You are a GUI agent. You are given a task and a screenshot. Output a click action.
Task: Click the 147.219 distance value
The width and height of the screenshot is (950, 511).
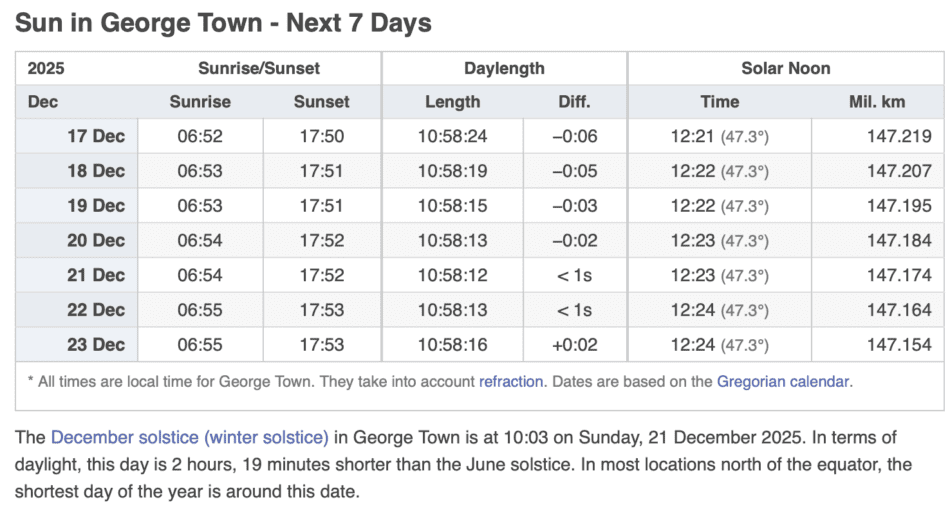click(x=899, y=137)
